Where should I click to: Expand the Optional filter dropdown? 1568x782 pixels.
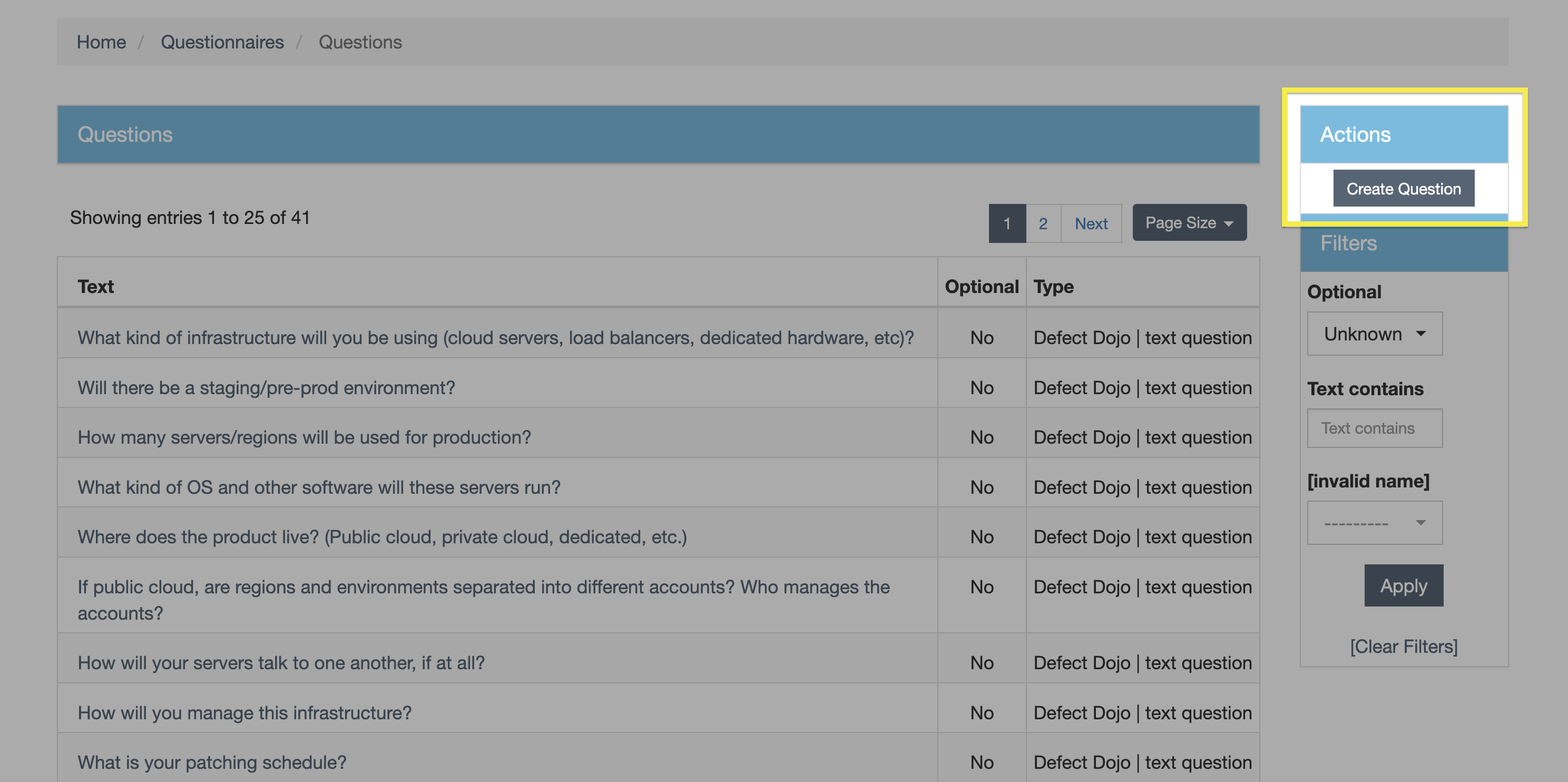pos(1375,334)
